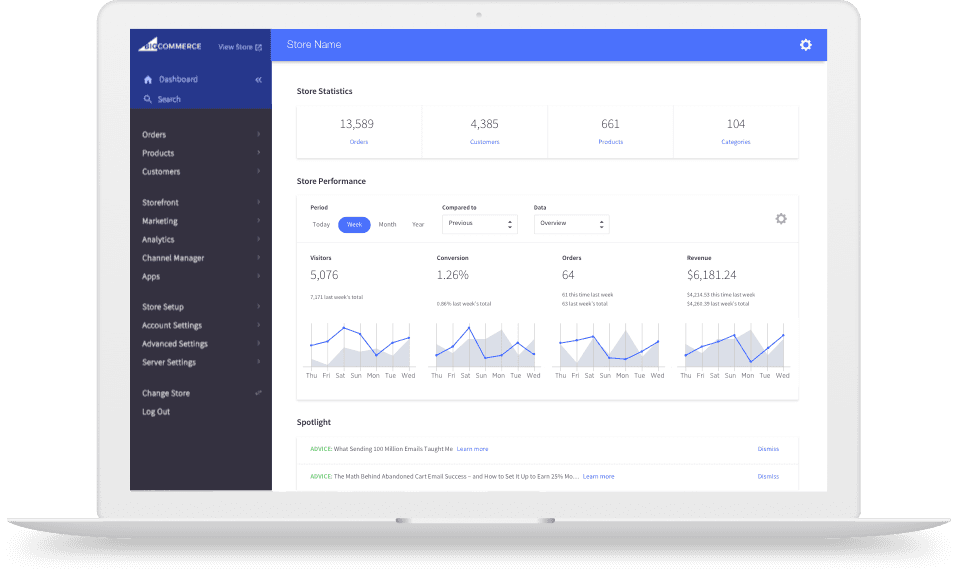The image size is (958, 572).
Task: Click the BigCommerce logo
Action: click(170, 46)
